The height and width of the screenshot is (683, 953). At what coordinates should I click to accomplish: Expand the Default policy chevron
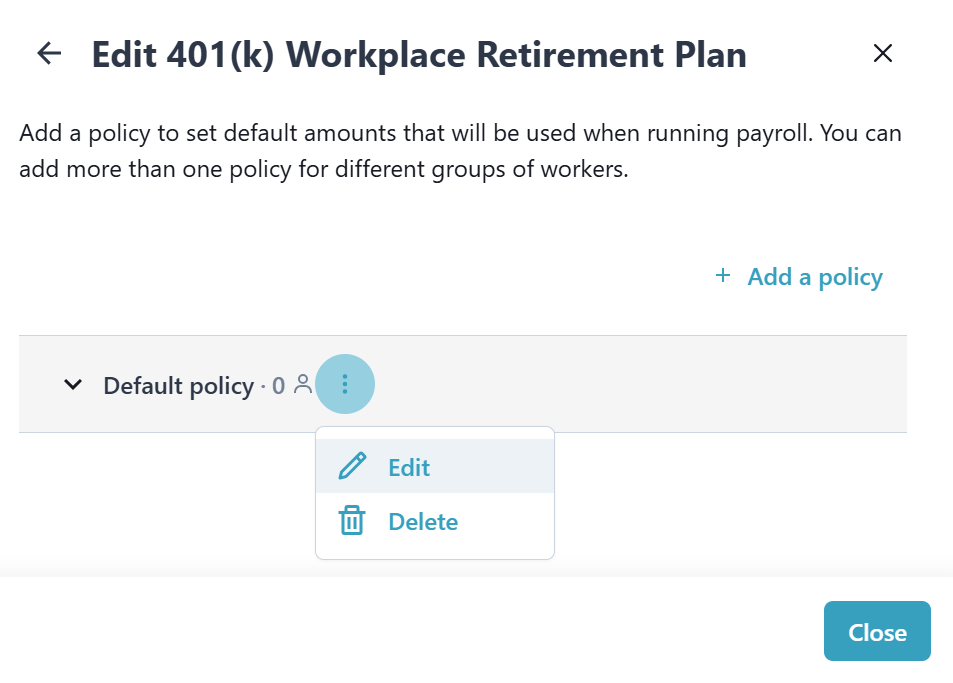pos(73,385)
